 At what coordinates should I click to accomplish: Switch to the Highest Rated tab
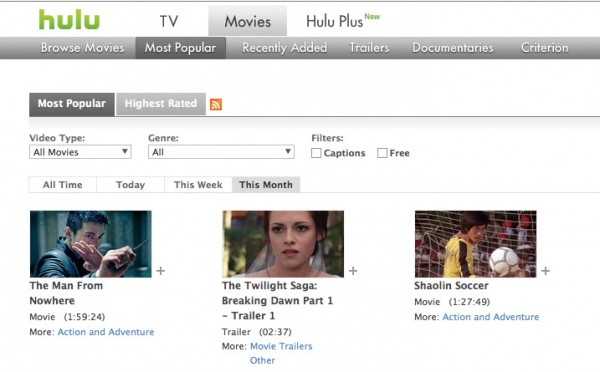pos(161,104)
